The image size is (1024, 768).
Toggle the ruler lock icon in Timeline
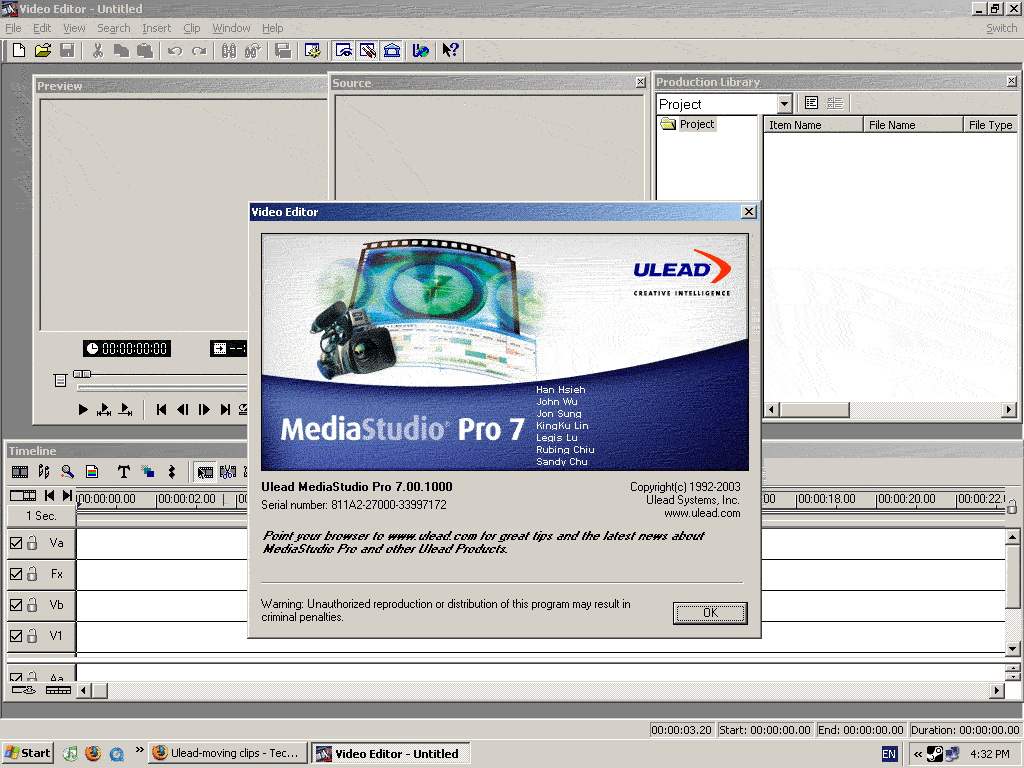pos(1012,505)
